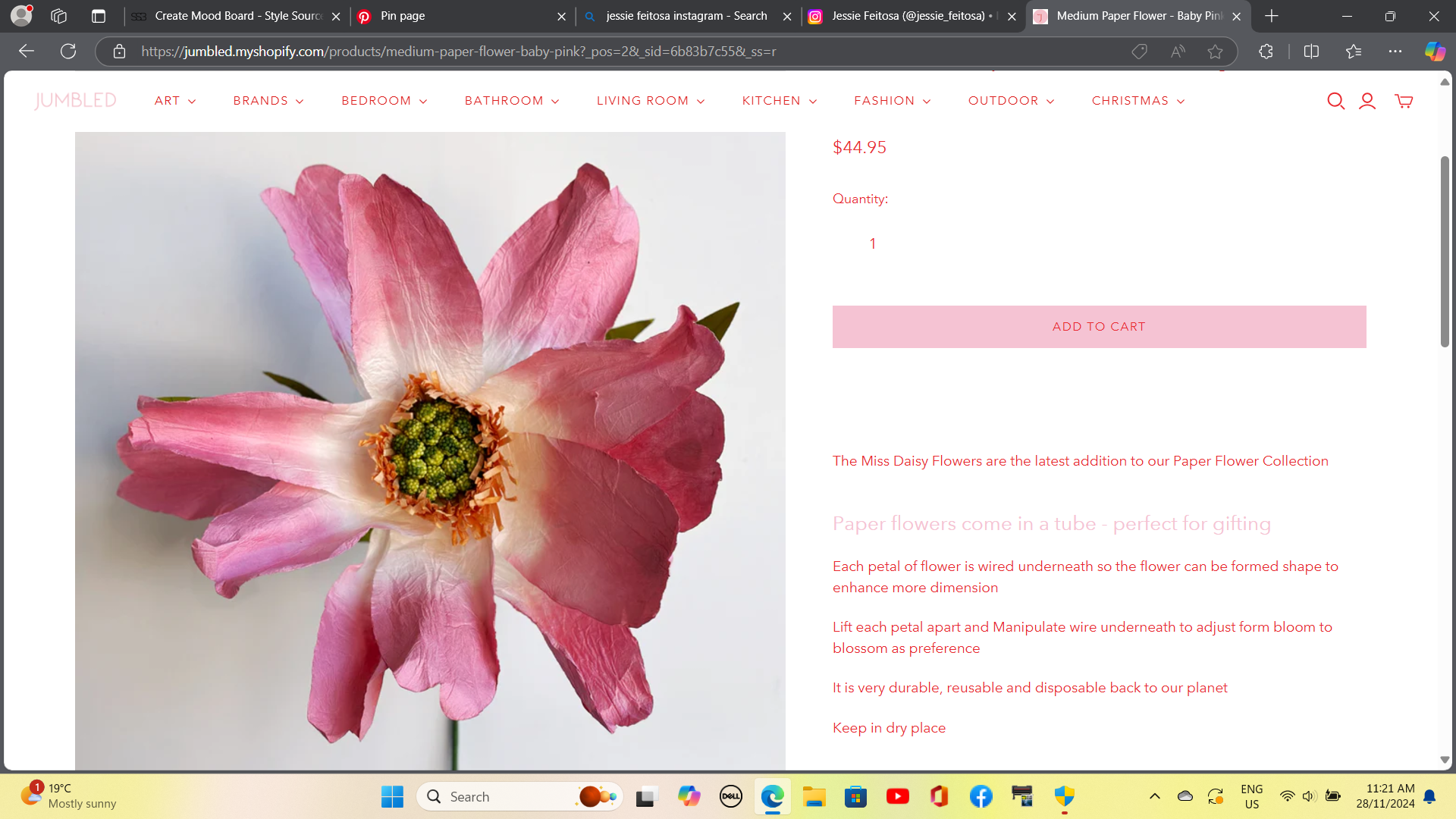Click the quantity input field
The image size is (1456, 819).
click(x=873, y=243)
